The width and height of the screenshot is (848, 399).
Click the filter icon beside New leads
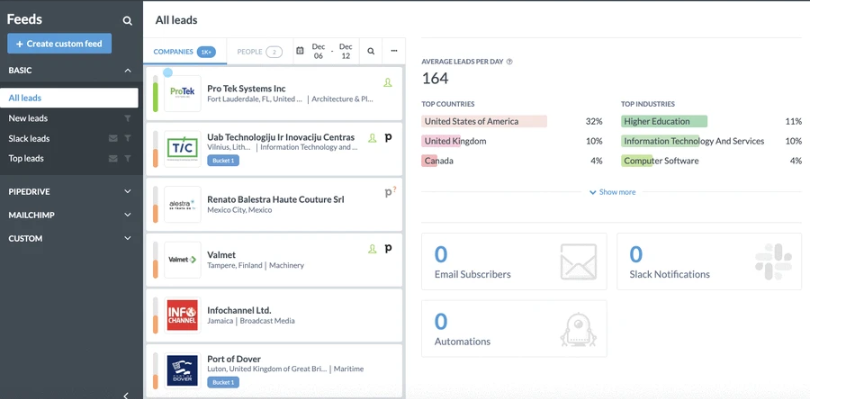click(128, 118)
